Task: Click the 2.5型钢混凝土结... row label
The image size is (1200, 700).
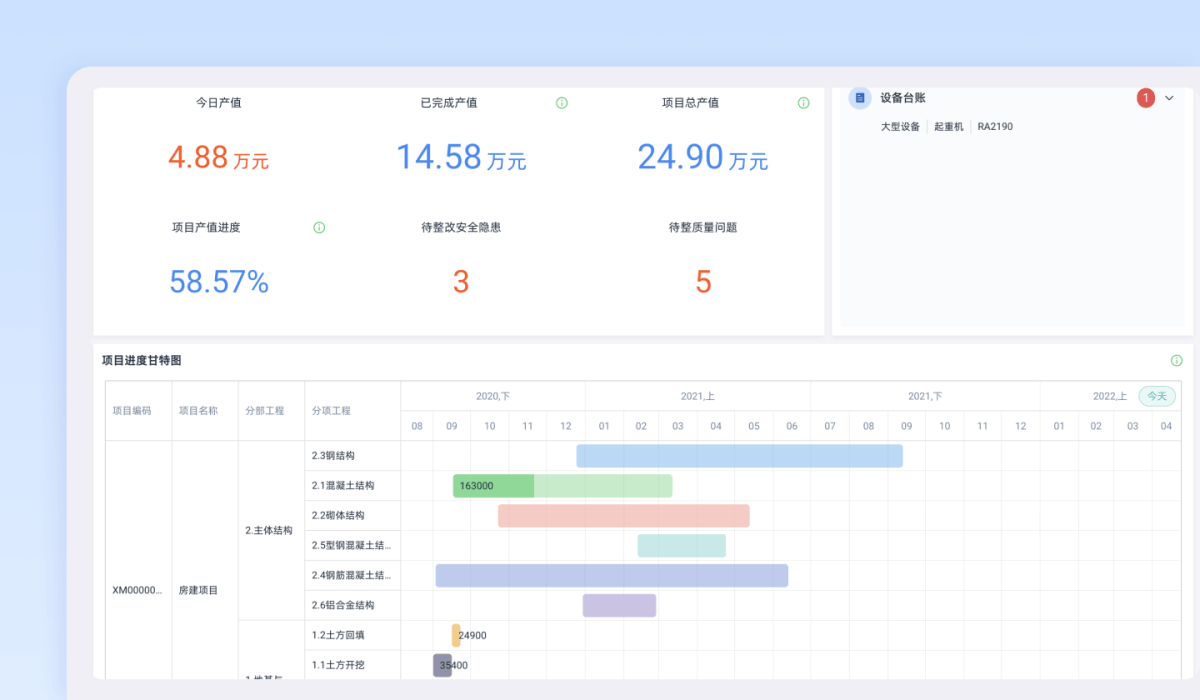Action: pyautogui.click(x=352, y=546)
